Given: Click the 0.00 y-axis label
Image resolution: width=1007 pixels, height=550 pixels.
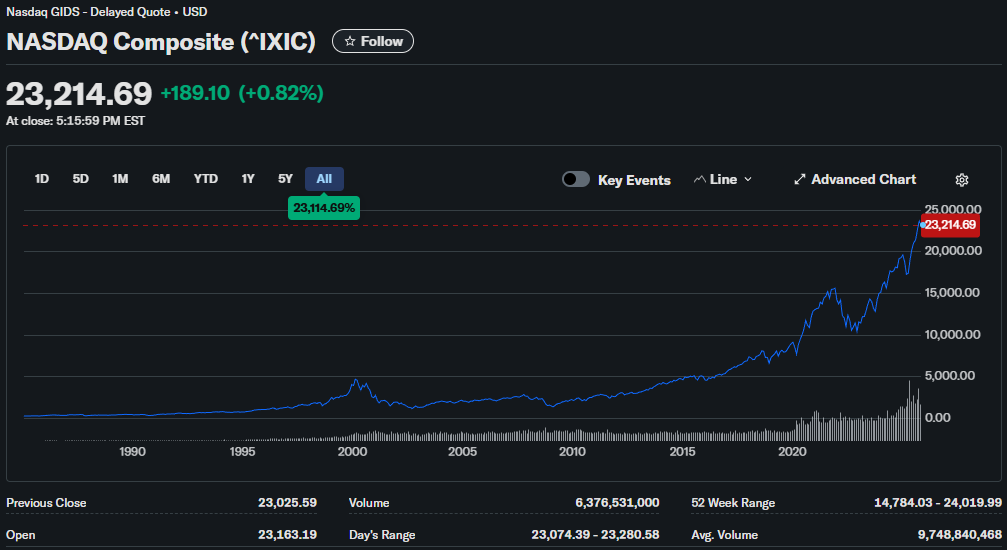Looking at the screenshot, I should 938,418.
